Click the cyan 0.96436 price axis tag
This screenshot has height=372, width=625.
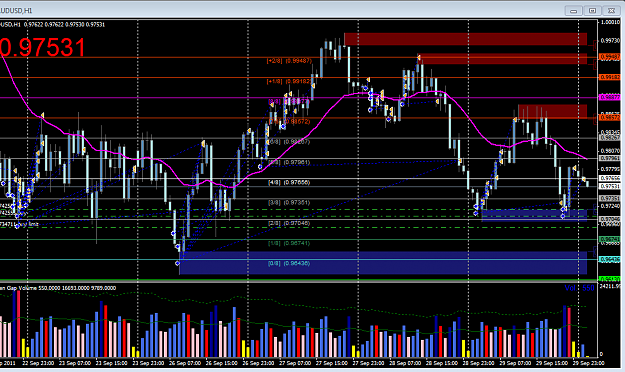[x=610, y=260]
